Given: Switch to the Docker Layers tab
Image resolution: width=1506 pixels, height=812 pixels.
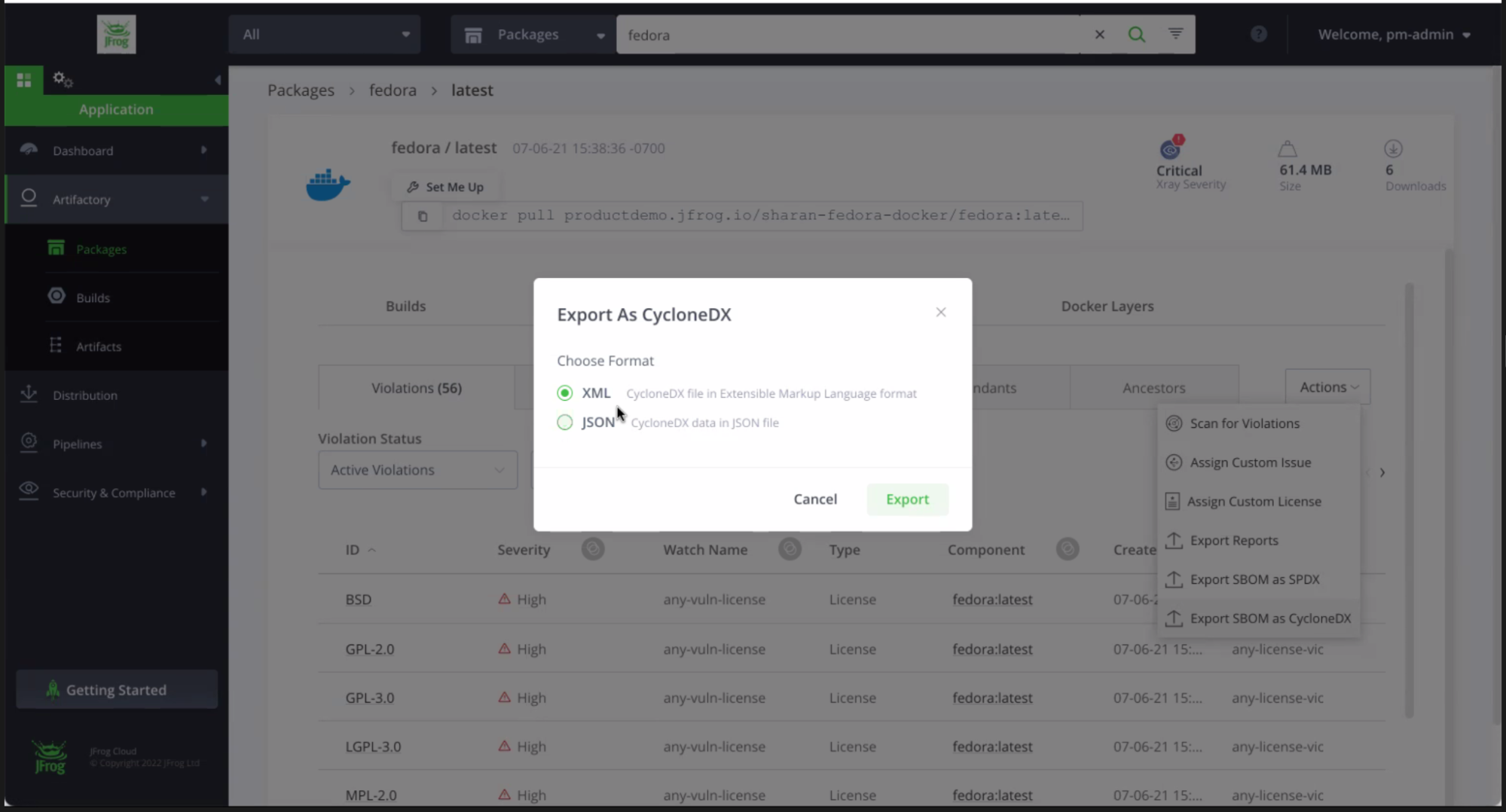Looking at the screenshot, I should 1107,307.
